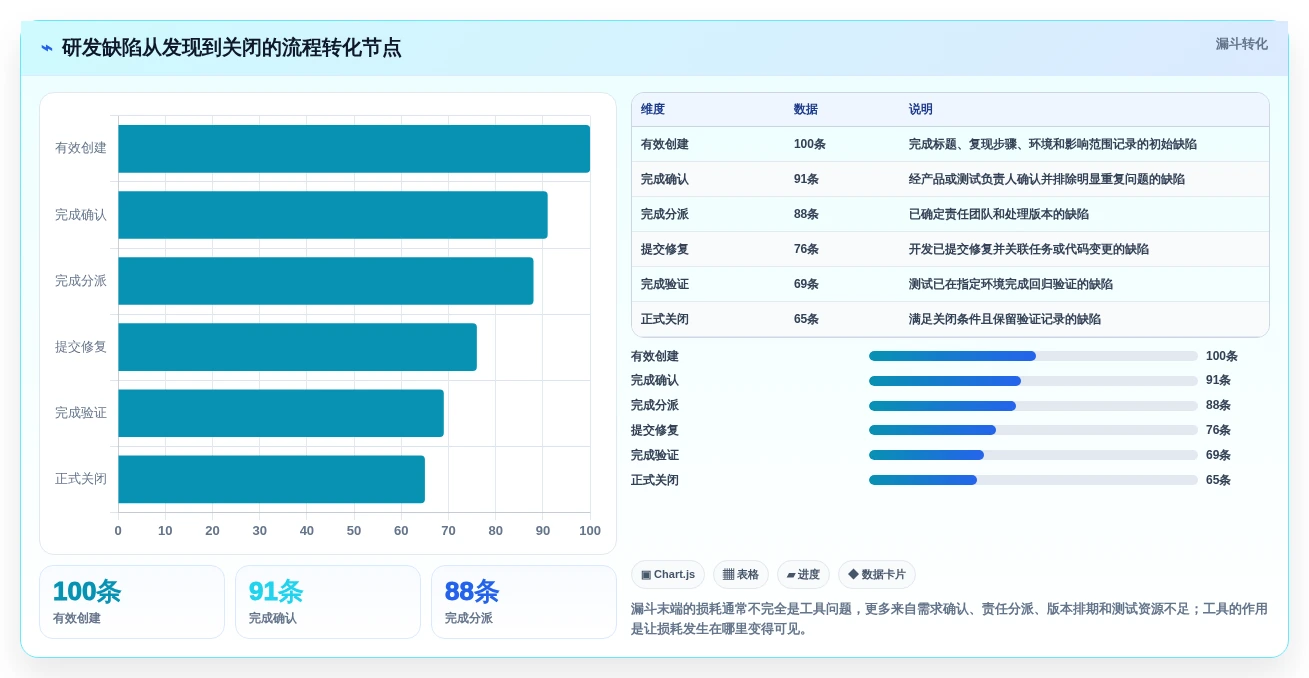Click the 有效创建 bar in the chart
This screenshot has width=1309, height=678.
point(354,149)
